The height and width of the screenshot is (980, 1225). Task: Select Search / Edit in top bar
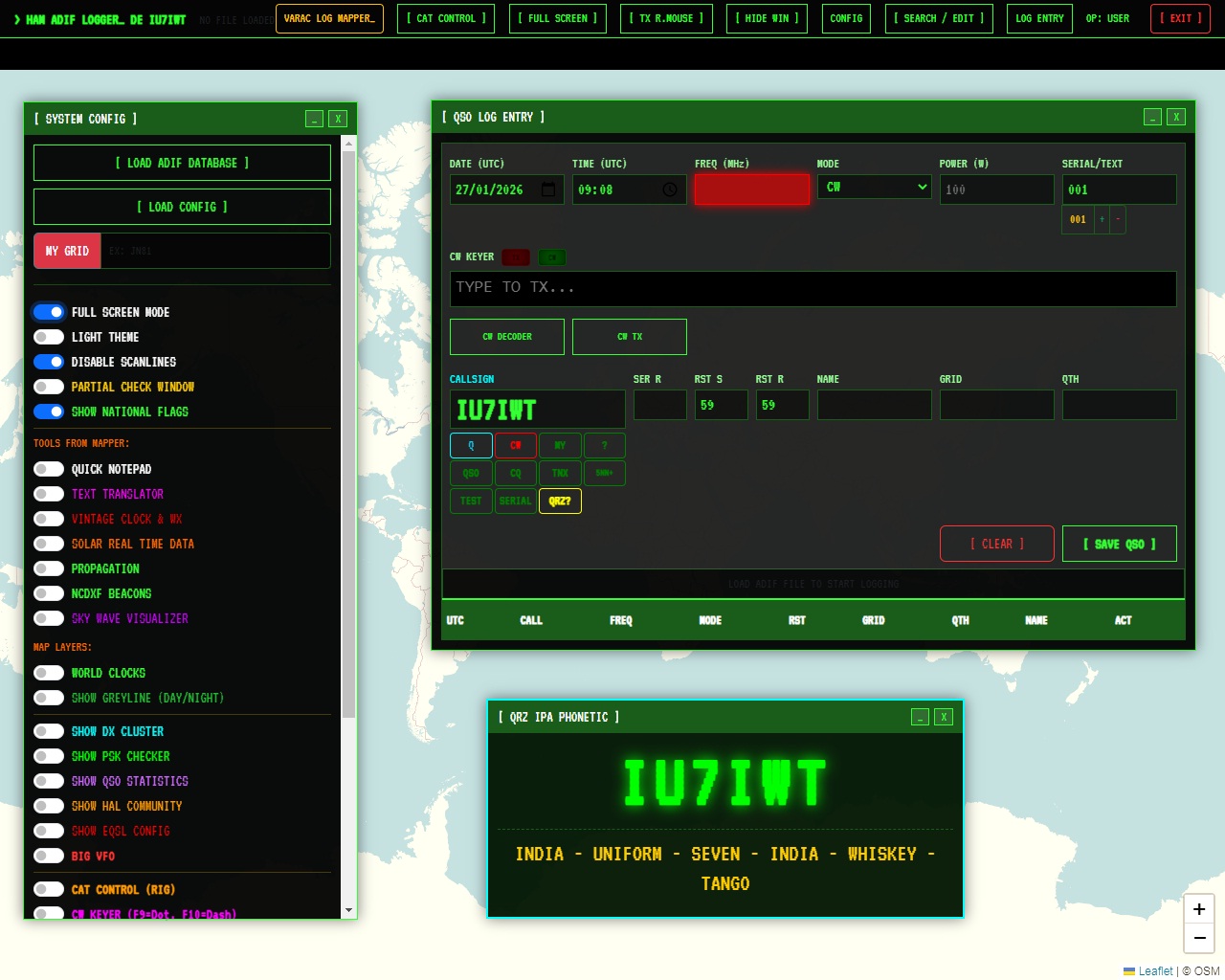[938, 18]
